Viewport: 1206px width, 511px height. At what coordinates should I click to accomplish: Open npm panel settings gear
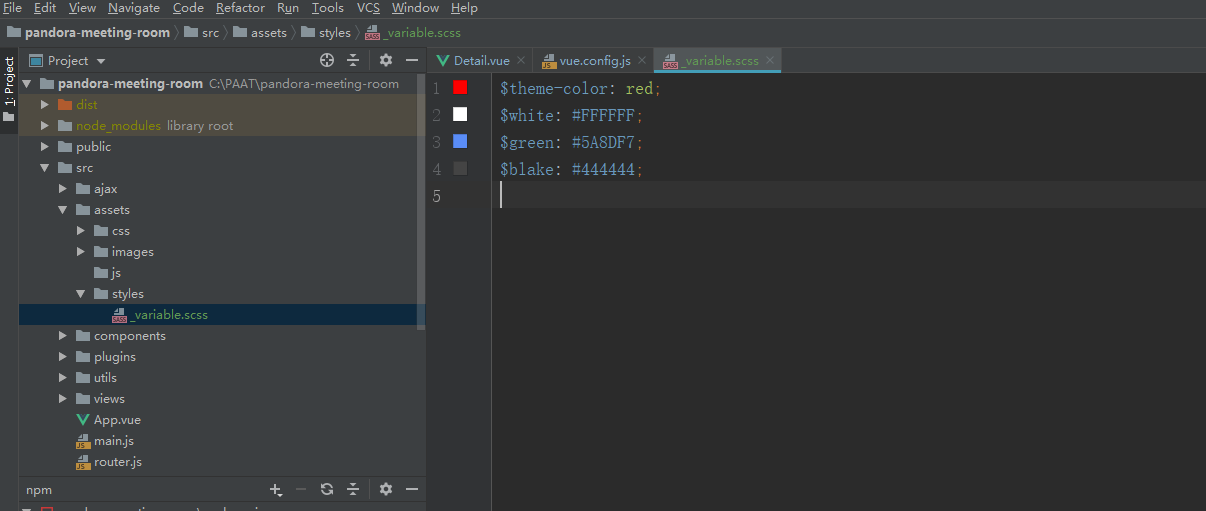point(386,489)
